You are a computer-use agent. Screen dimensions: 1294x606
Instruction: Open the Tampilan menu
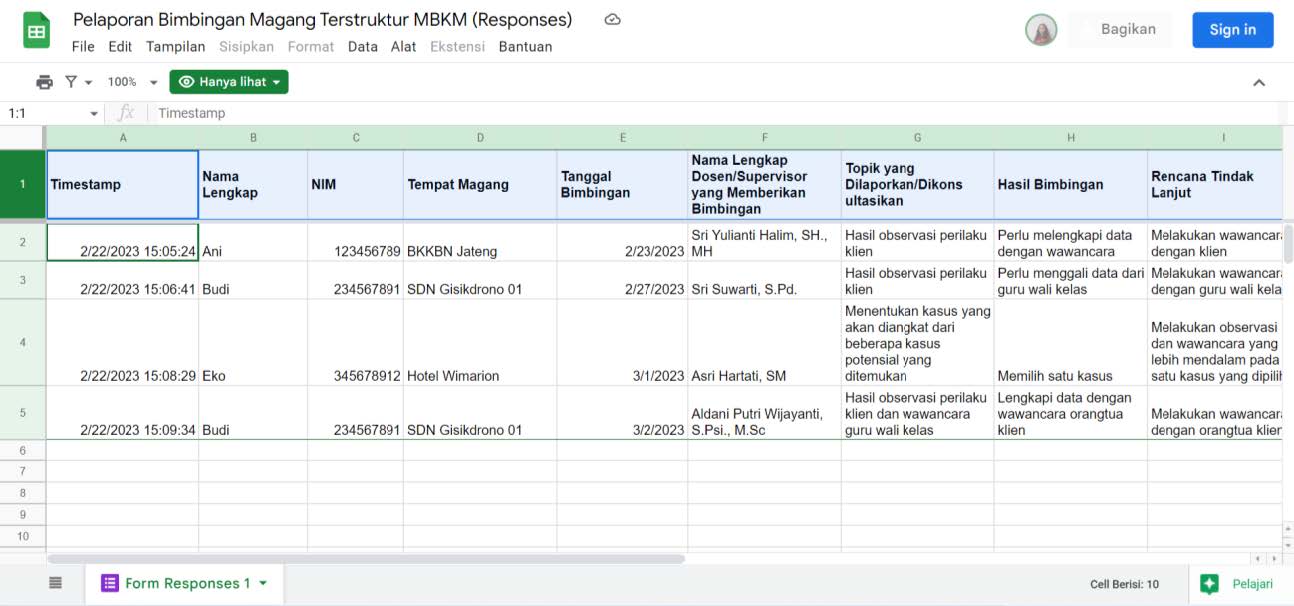175,46
